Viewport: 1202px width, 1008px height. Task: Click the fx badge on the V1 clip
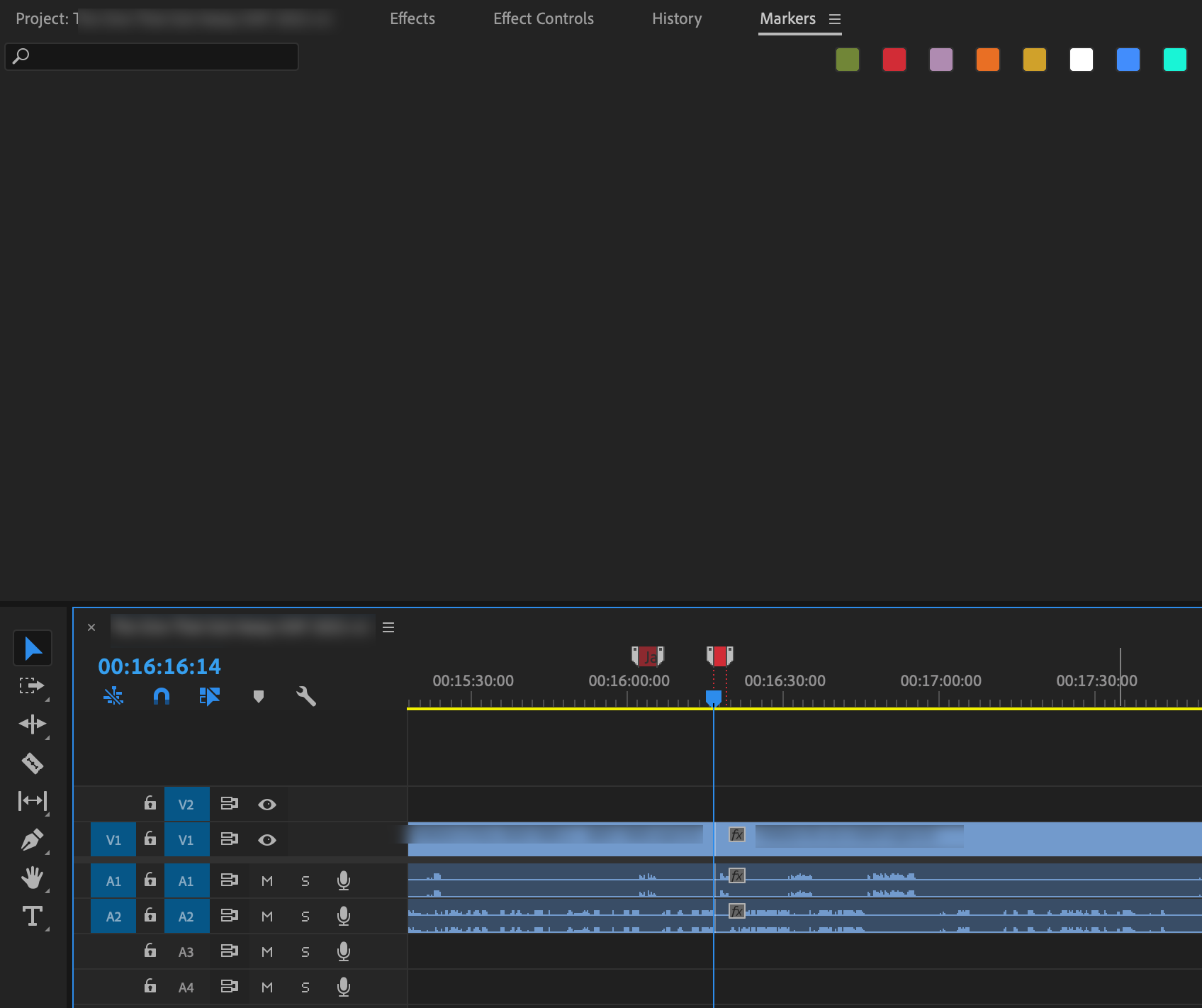(736, 834)
